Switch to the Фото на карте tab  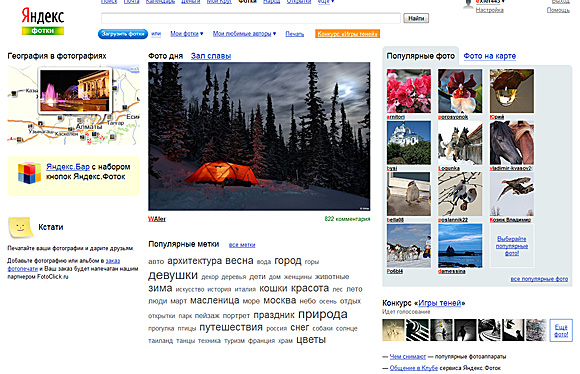coord(489,56)
